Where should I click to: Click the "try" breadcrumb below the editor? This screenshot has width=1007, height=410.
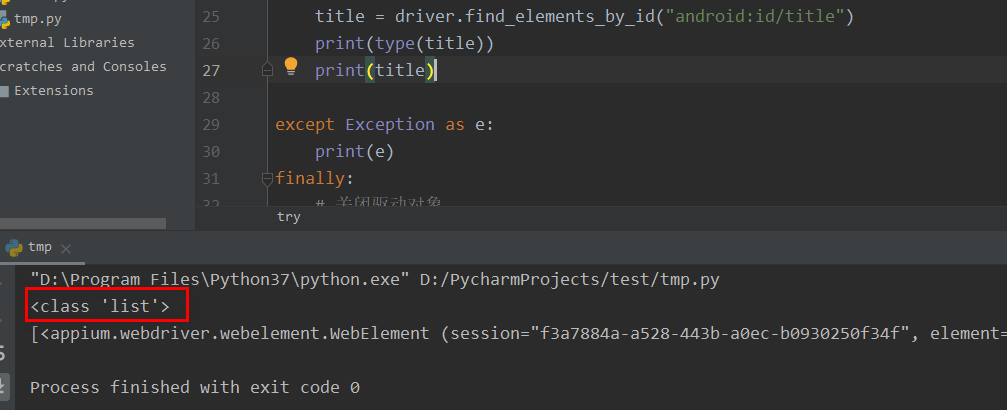click(288, 216)
